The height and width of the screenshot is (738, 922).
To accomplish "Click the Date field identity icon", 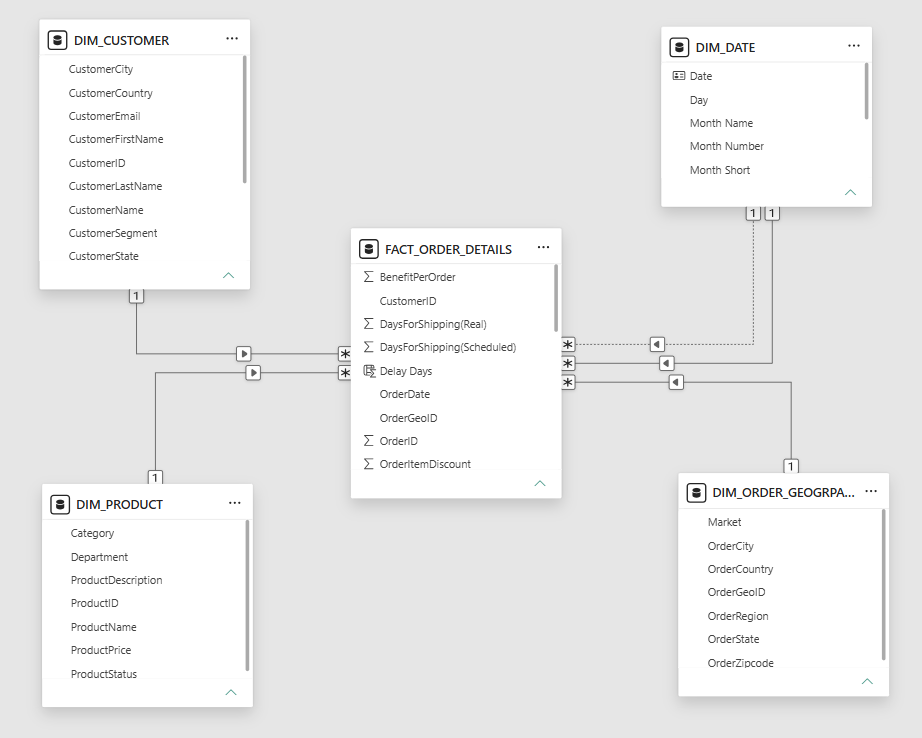I will pos(679,76).
